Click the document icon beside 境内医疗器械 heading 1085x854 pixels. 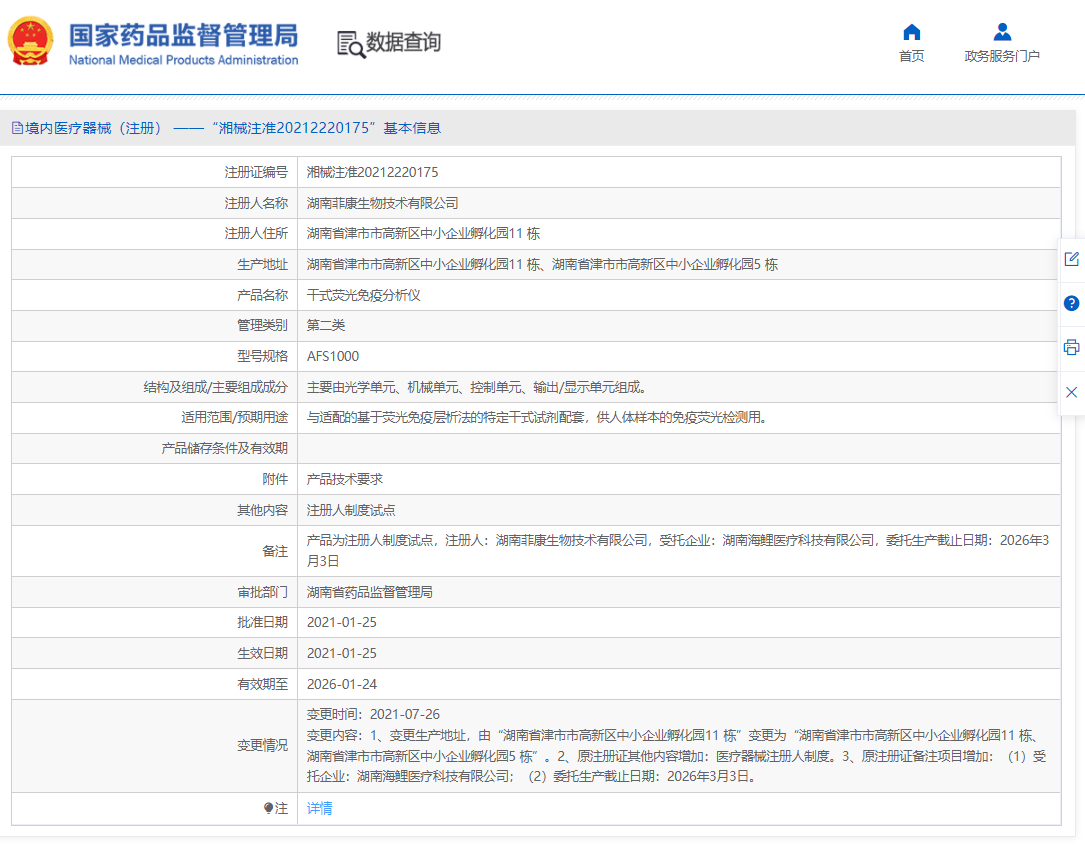pyautogui.click(x=17, y=128)
